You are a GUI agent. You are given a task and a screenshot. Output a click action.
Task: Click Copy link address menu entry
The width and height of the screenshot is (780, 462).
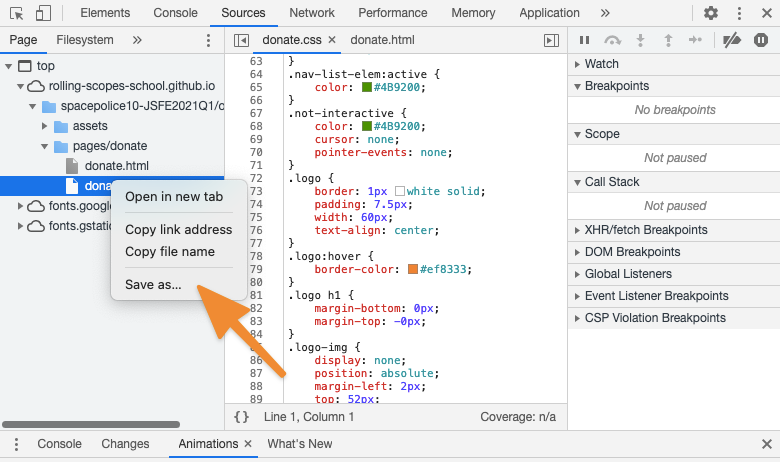click(x=178, y=229)
